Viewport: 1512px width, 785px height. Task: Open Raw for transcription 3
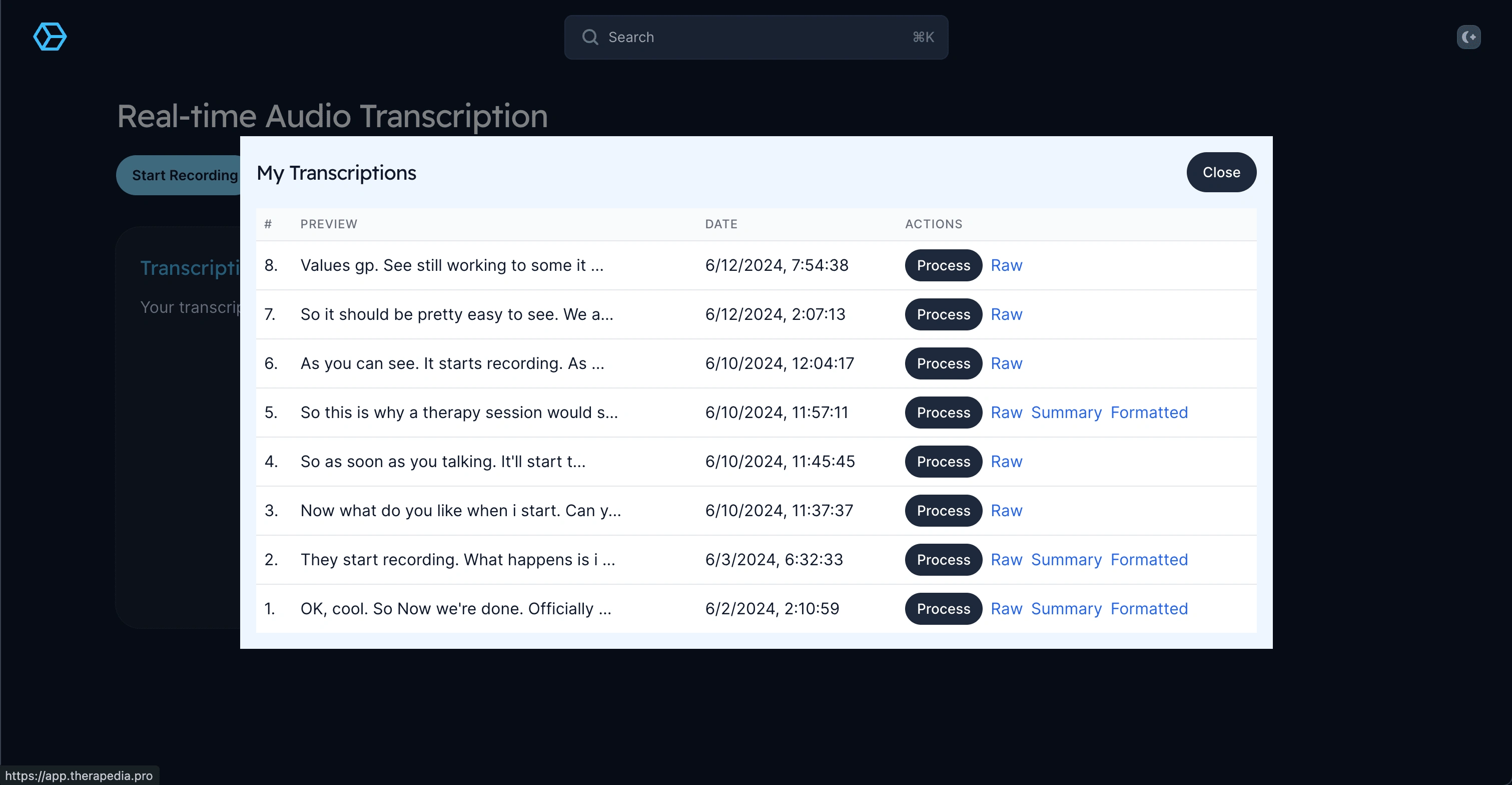pyautogui.click(x=1006, y=510)
